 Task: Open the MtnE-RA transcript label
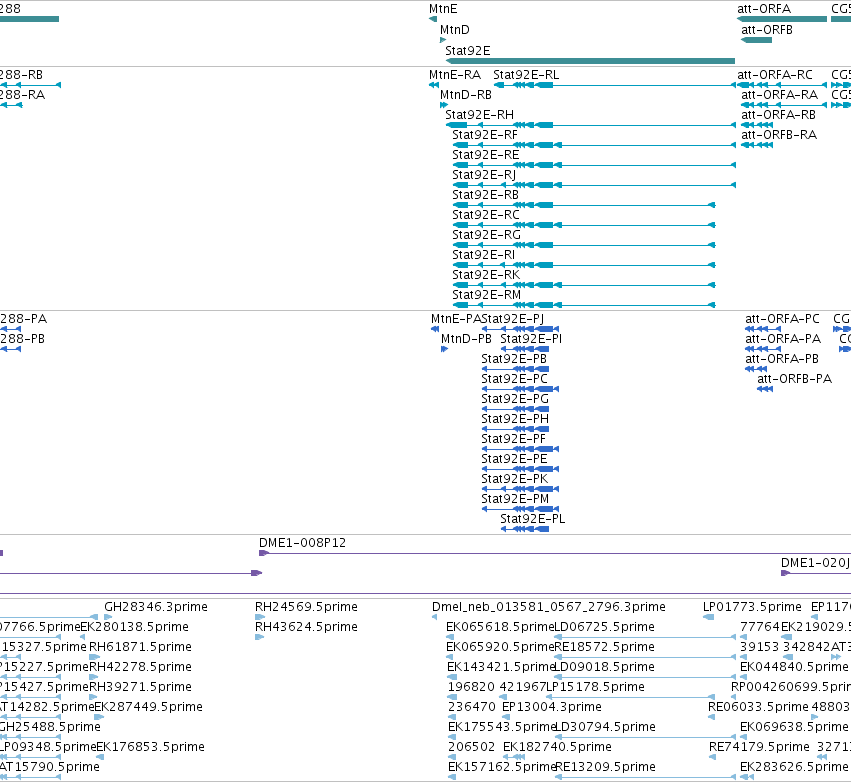(455, 75)
